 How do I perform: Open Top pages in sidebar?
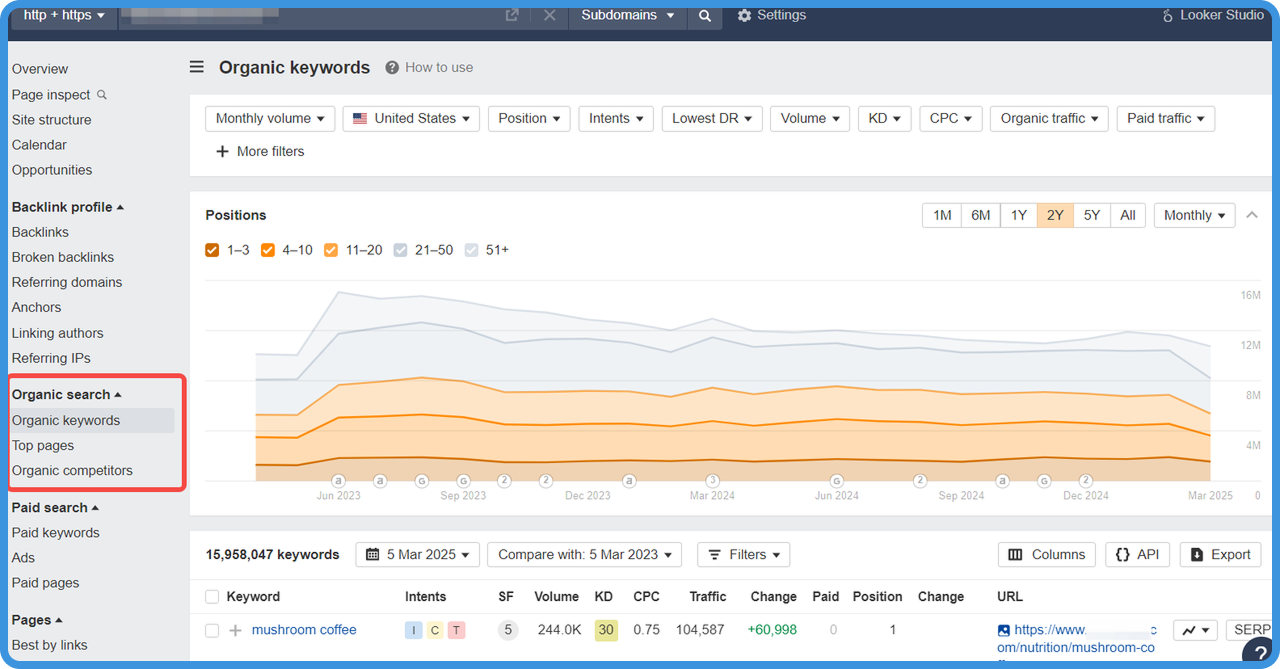coord(43,446)
